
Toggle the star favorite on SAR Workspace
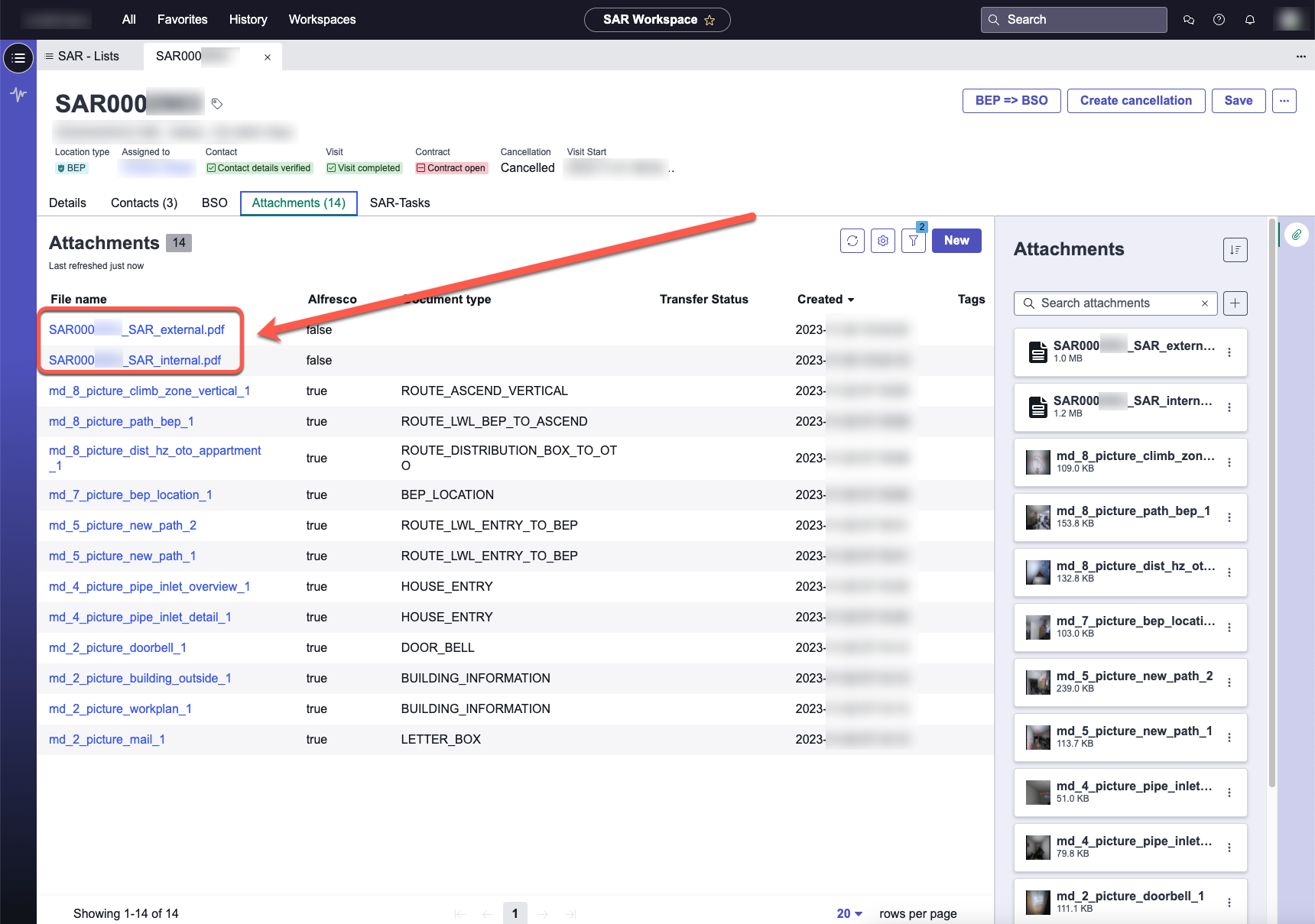[x=709, y=21]
